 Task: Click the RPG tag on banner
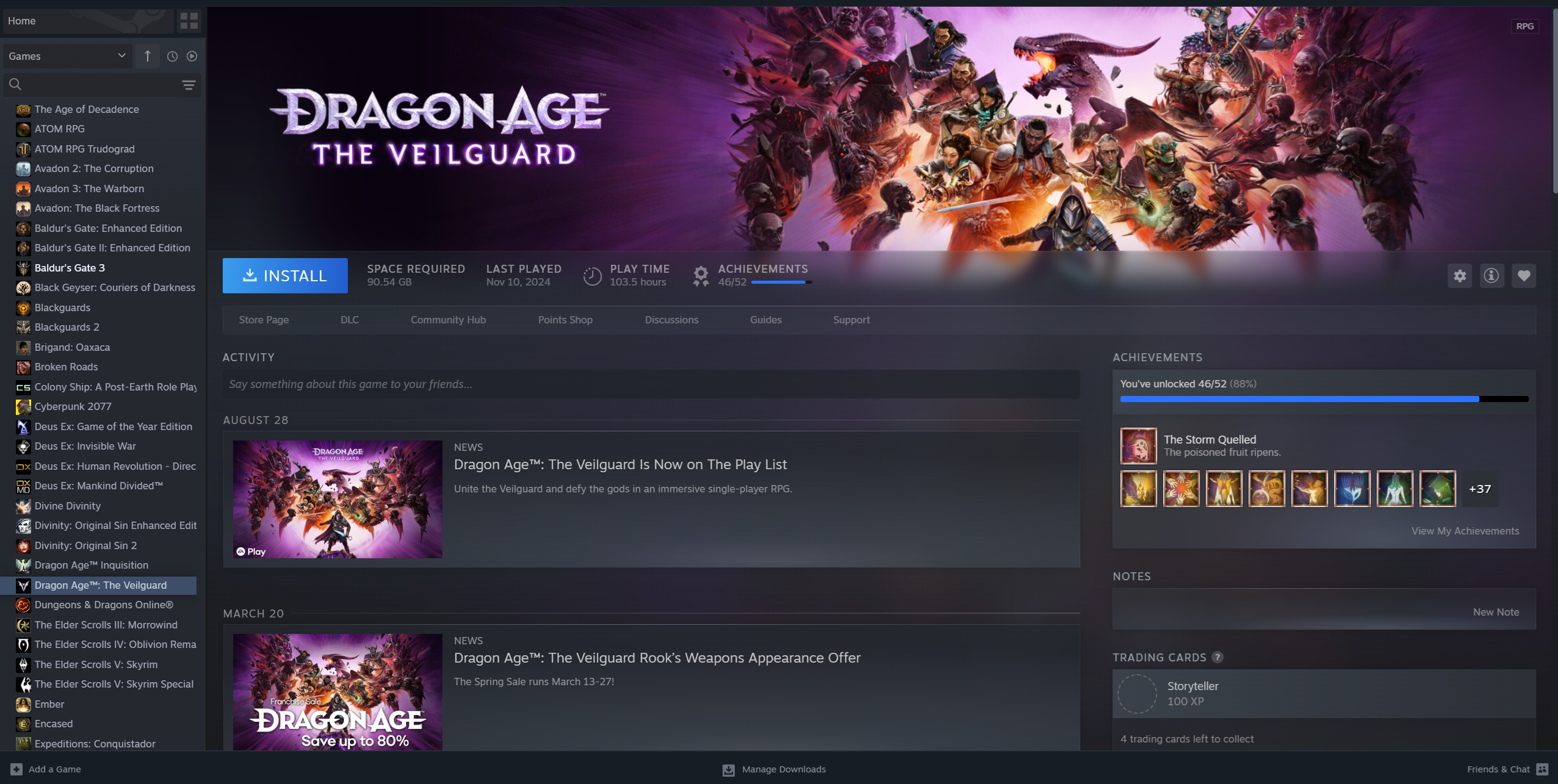point(1524,26)
